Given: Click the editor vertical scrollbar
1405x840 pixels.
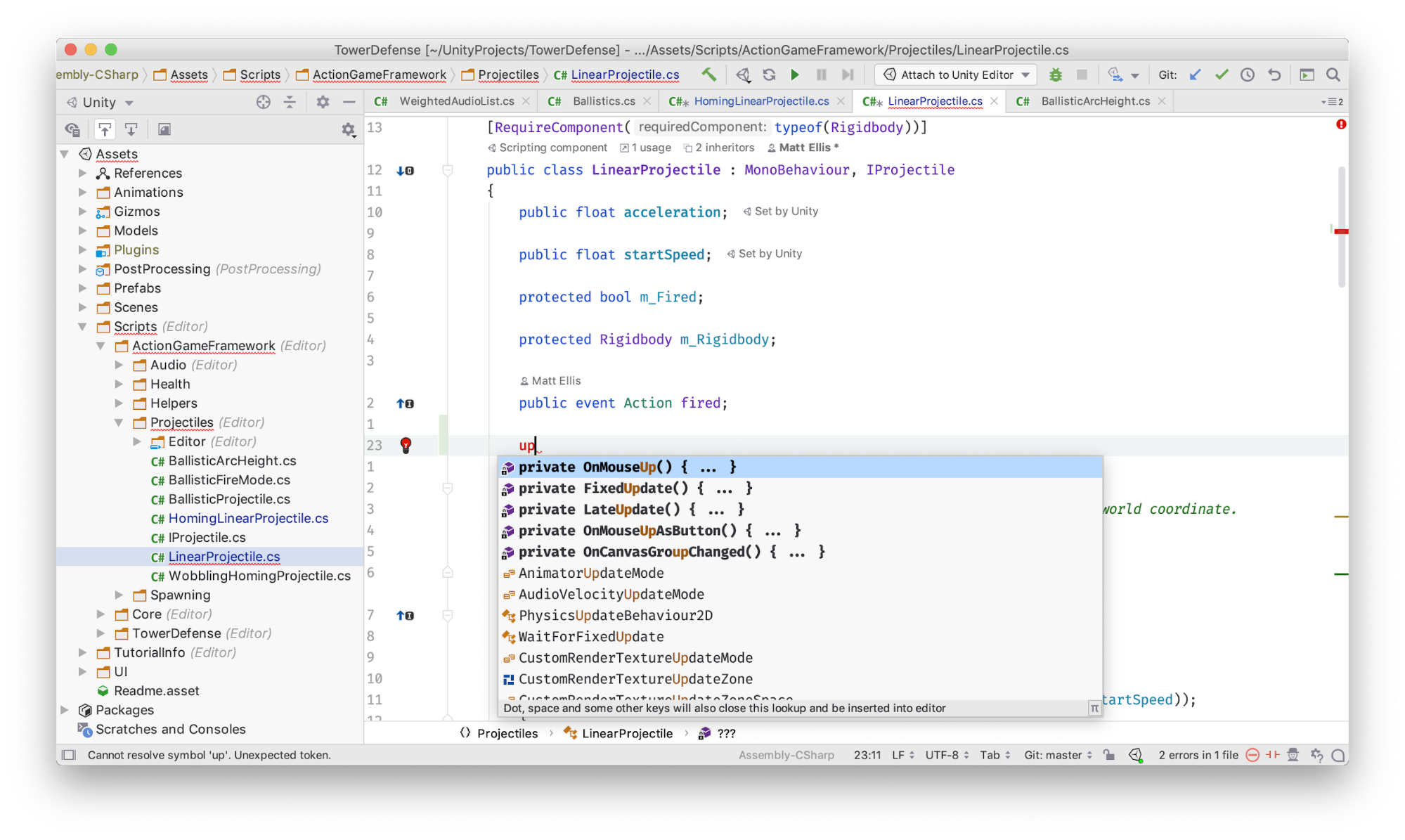Looking at the screenshot, I should [x=1341, y=226].
